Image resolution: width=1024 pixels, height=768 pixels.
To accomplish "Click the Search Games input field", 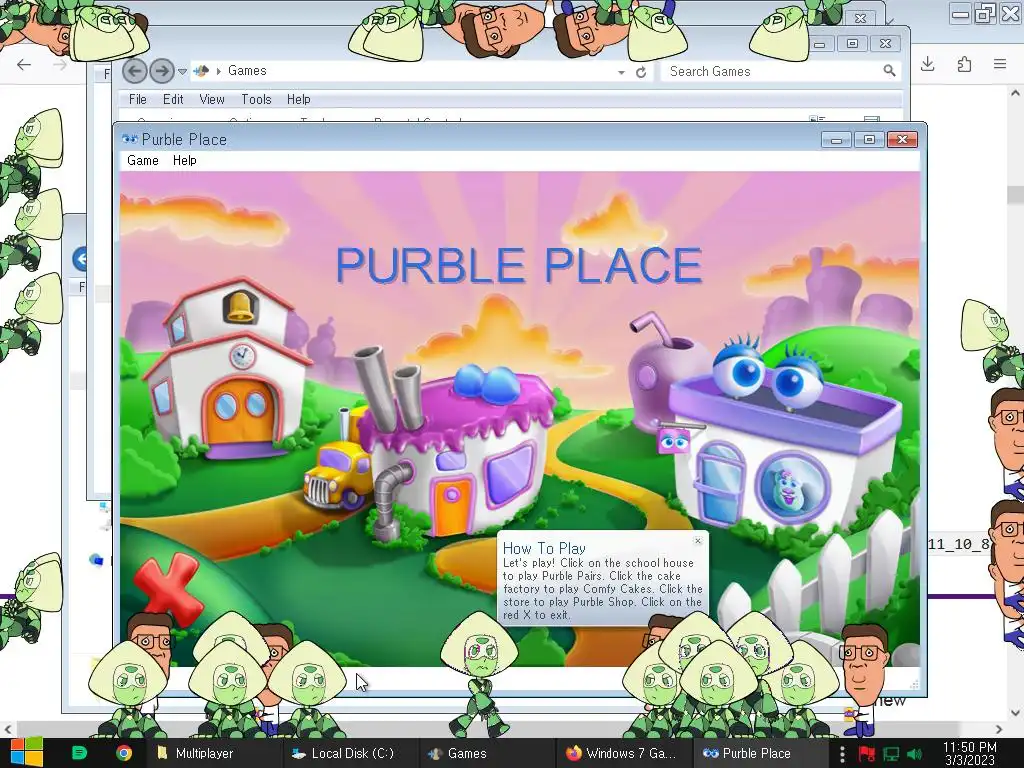I will tap(771, 71).
